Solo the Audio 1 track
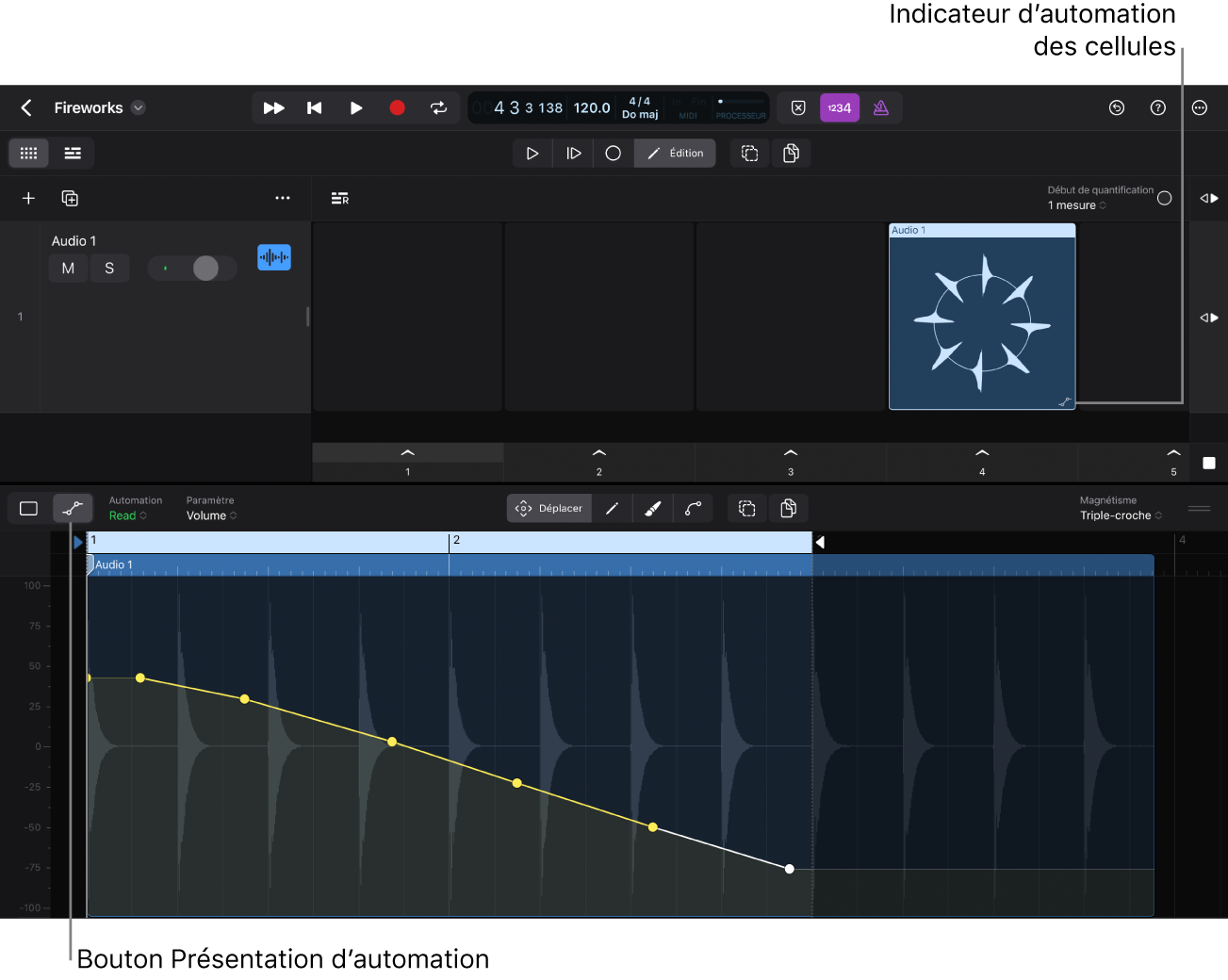 [x=109, y=269]
